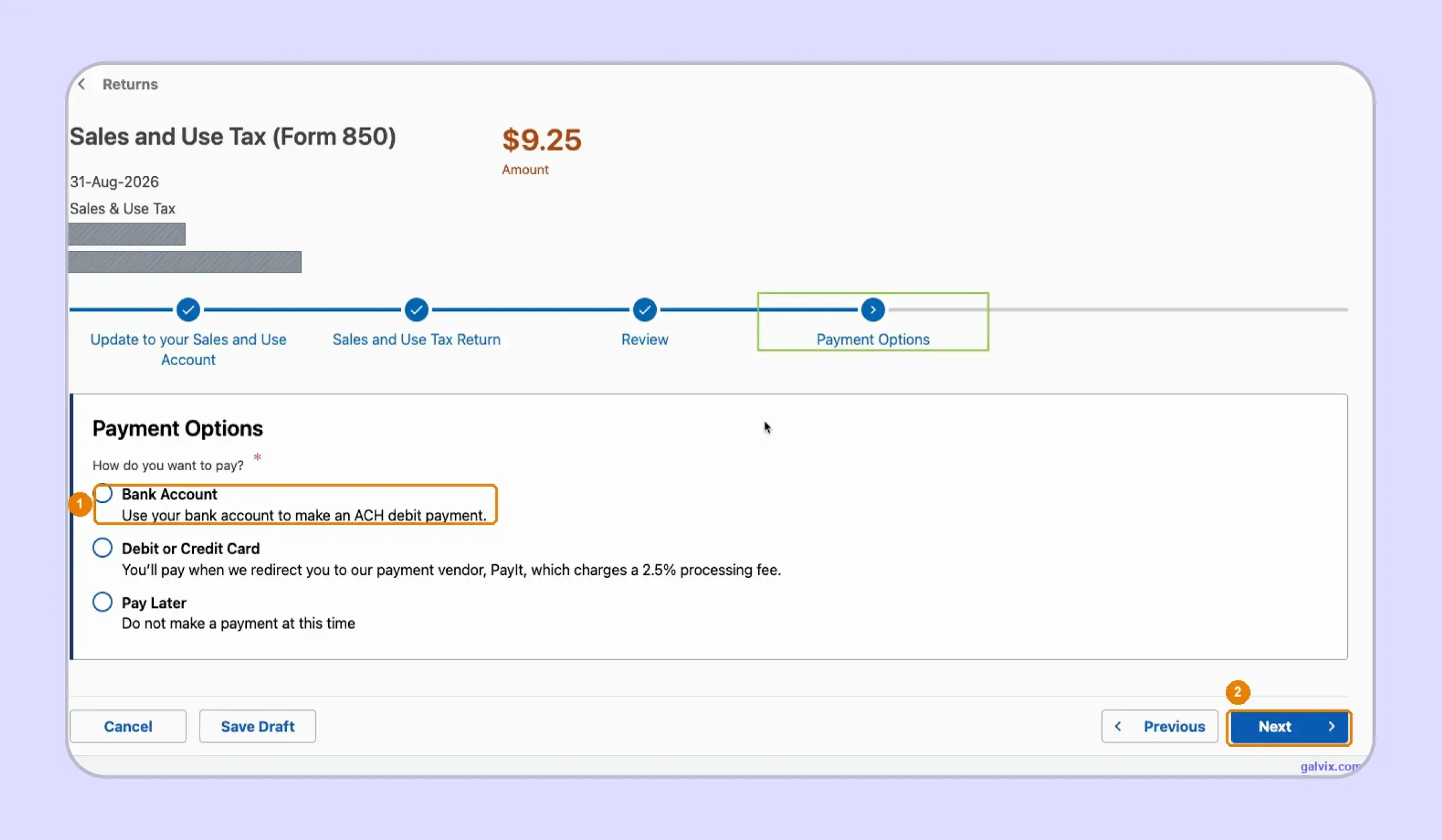Click the date '31-Aug-2026'

pos(114,181)
